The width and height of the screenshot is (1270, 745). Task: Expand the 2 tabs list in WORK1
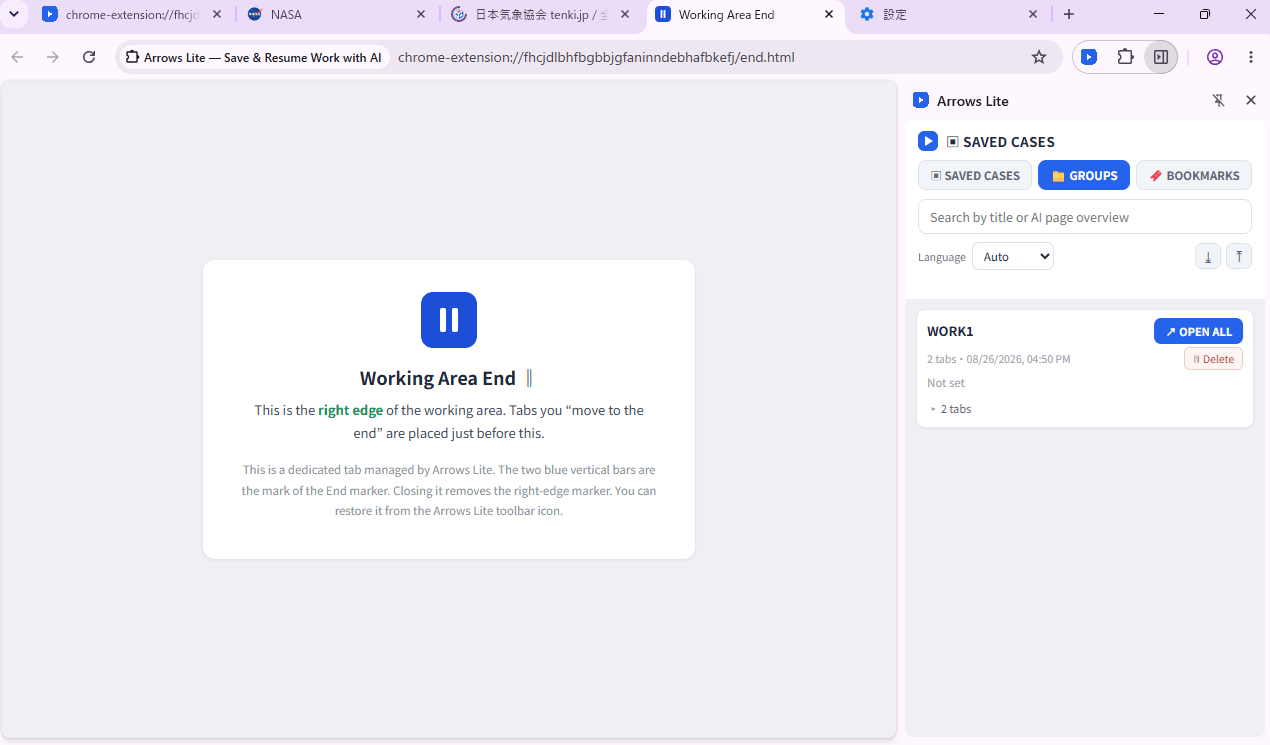[x=950, y=409]
